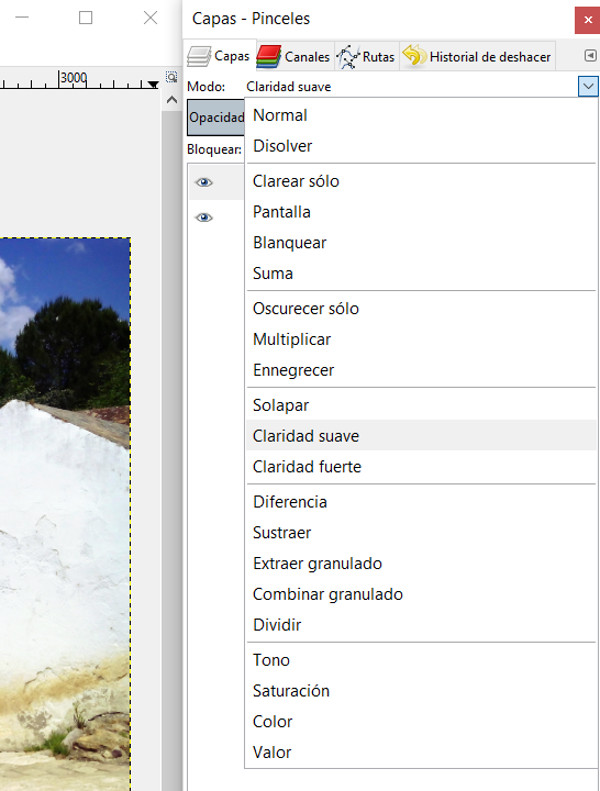Screen dimensions: 600x791
Task: Select Diferencia in the mode list
Action: [289, 502]
